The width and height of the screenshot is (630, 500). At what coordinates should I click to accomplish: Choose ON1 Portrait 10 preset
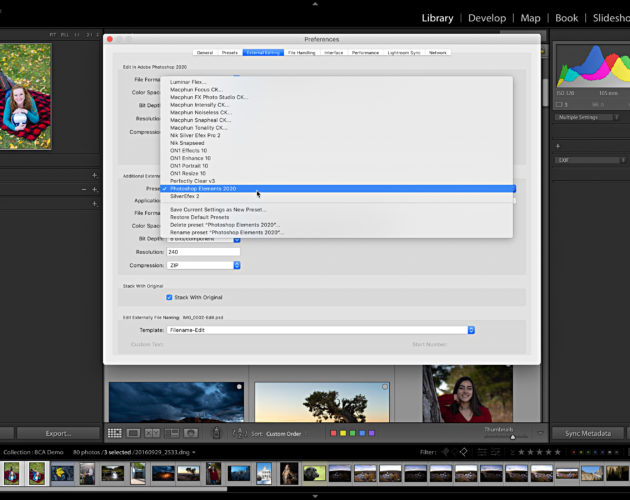pyautogui.click(x=336, y=166)
